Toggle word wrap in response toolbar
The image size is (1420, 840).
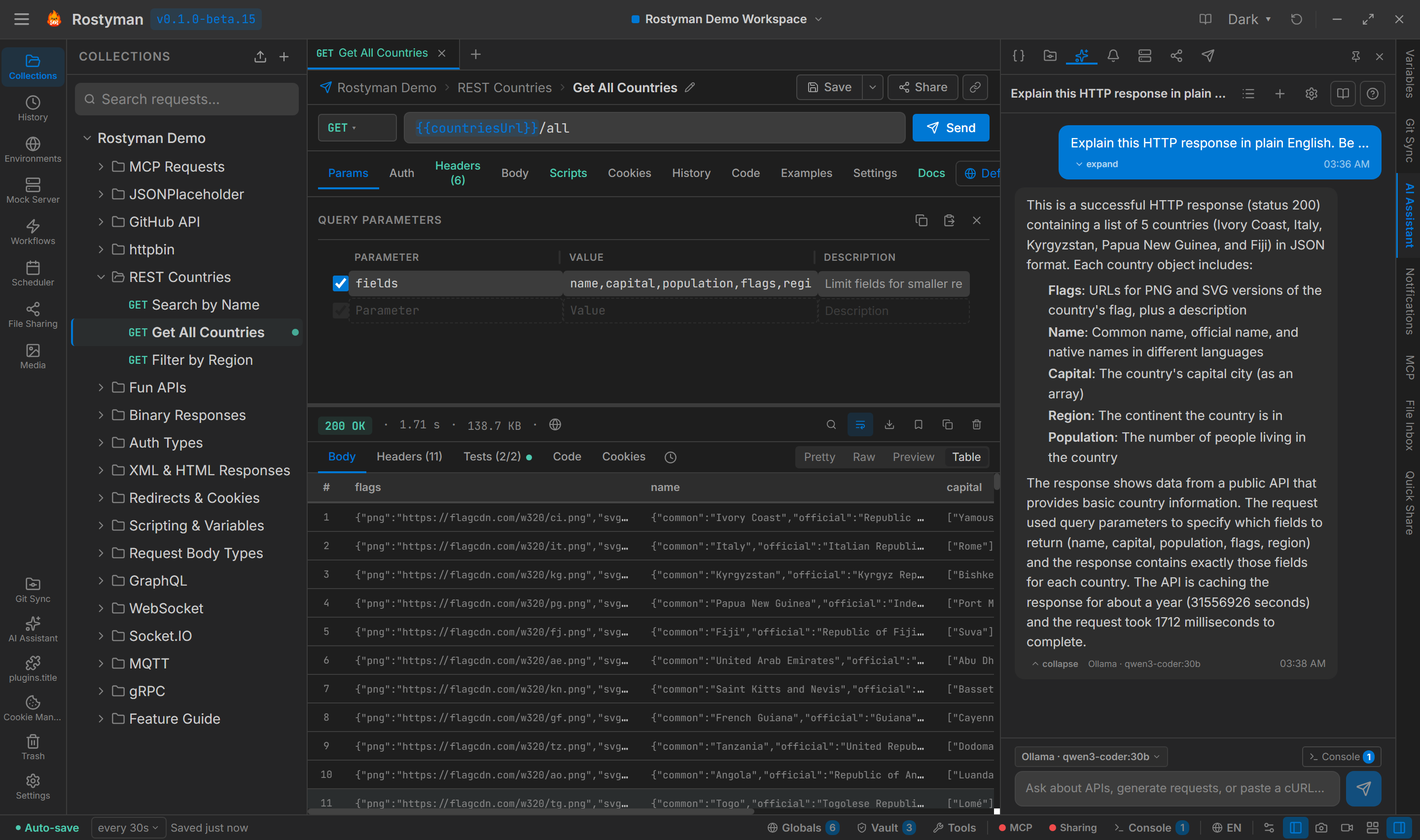pos(860,424)
